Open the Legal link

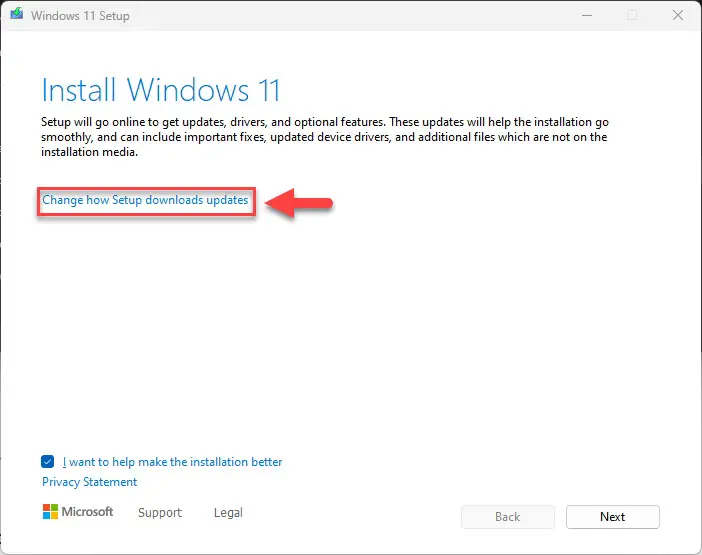[x=228, y=512]
